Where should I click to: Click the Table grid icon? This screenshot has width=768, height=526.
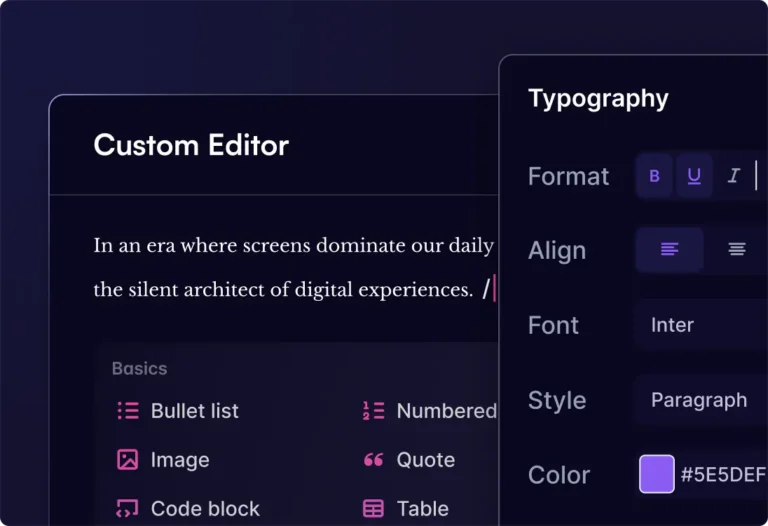(373, 508)
